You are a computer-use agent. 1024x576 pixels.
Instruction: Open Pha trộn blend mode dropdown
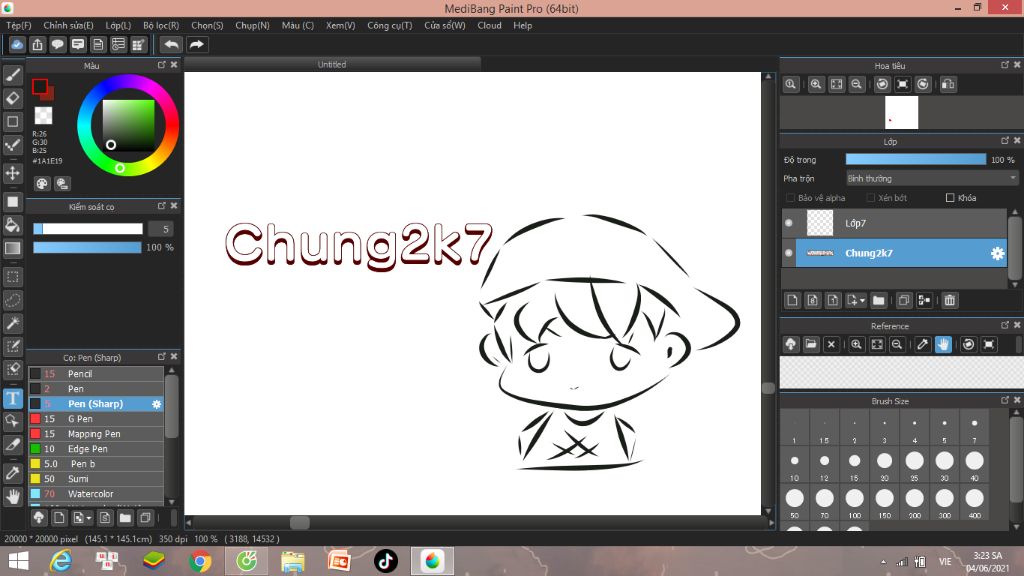[x=932, y=178]
